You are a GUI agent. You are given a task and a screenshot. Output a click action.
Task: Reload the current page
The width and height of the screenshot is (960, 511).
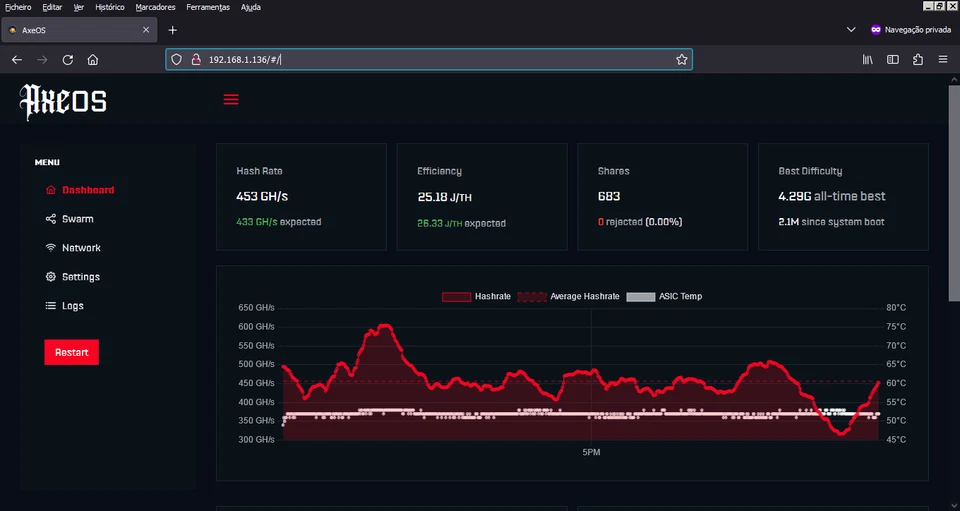[x=68, y=60]
